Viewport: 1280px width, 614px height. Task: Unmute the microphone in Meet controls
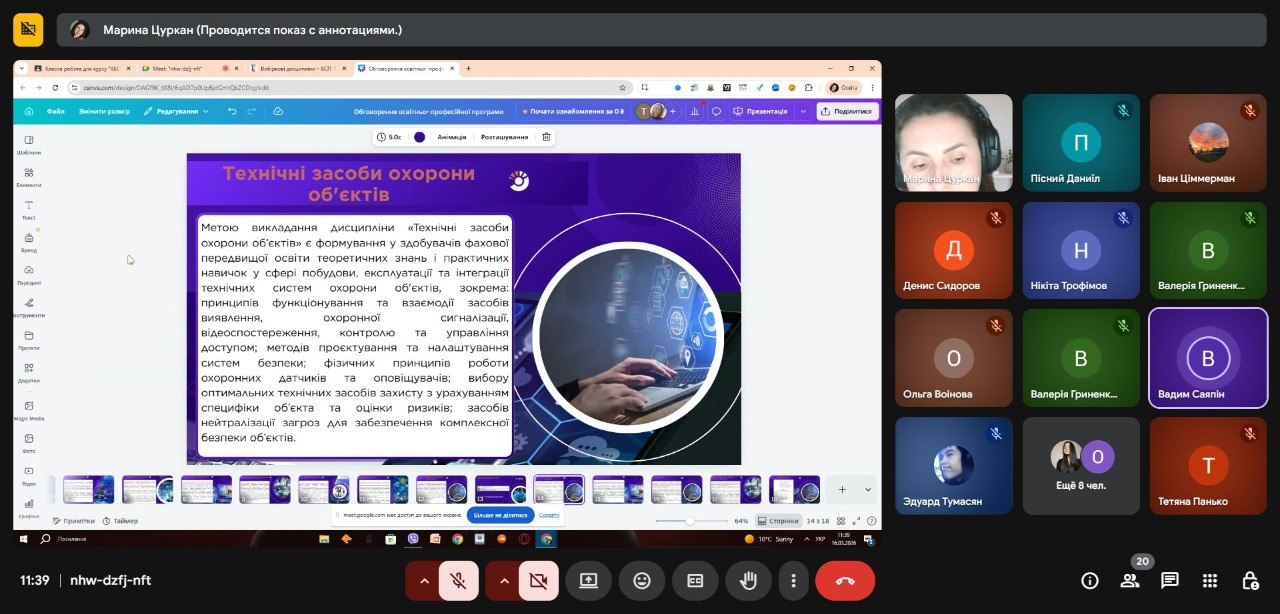click(458, 581)
